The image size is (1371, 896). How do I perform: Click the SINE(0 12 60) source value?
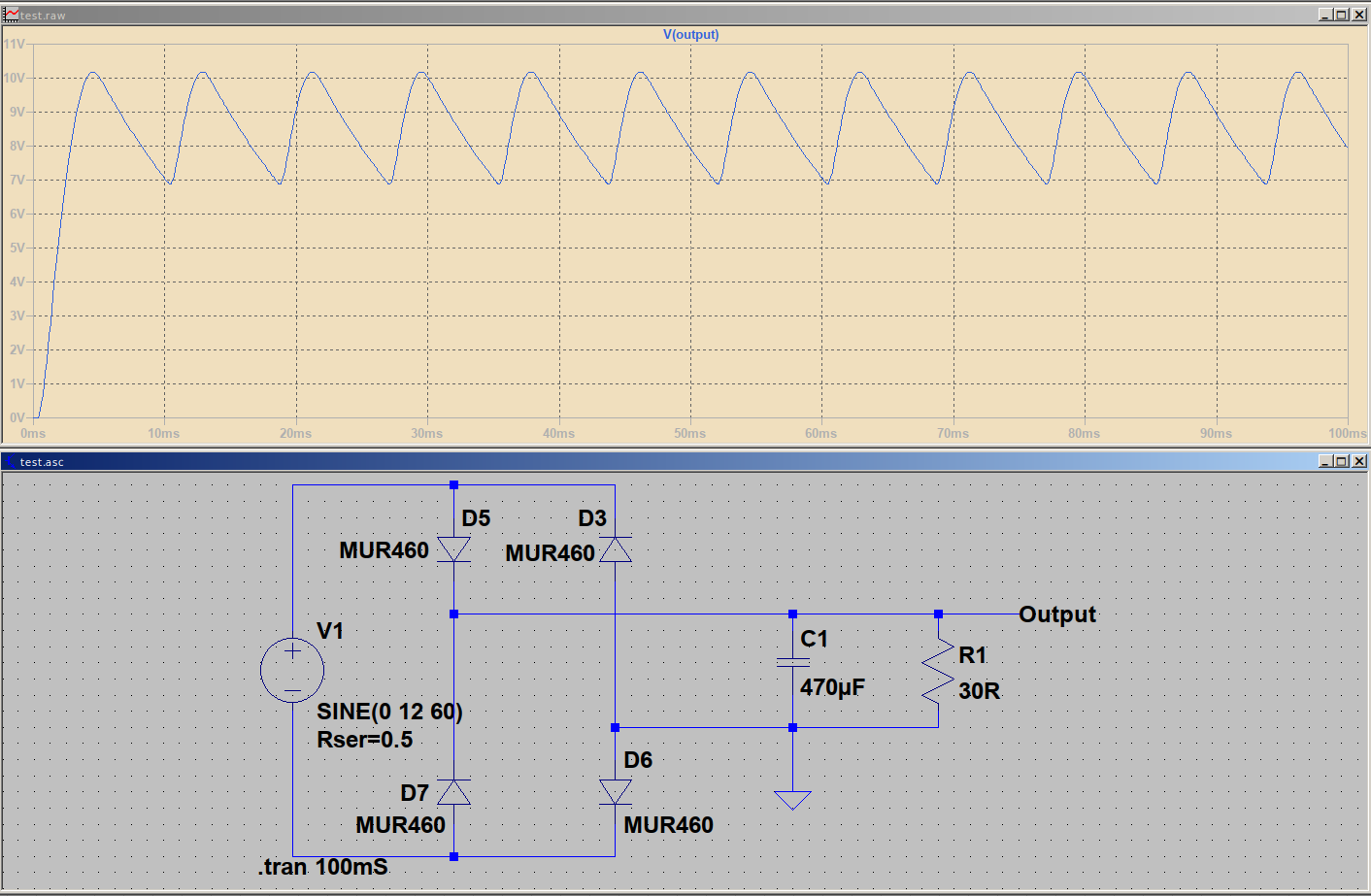389,712
